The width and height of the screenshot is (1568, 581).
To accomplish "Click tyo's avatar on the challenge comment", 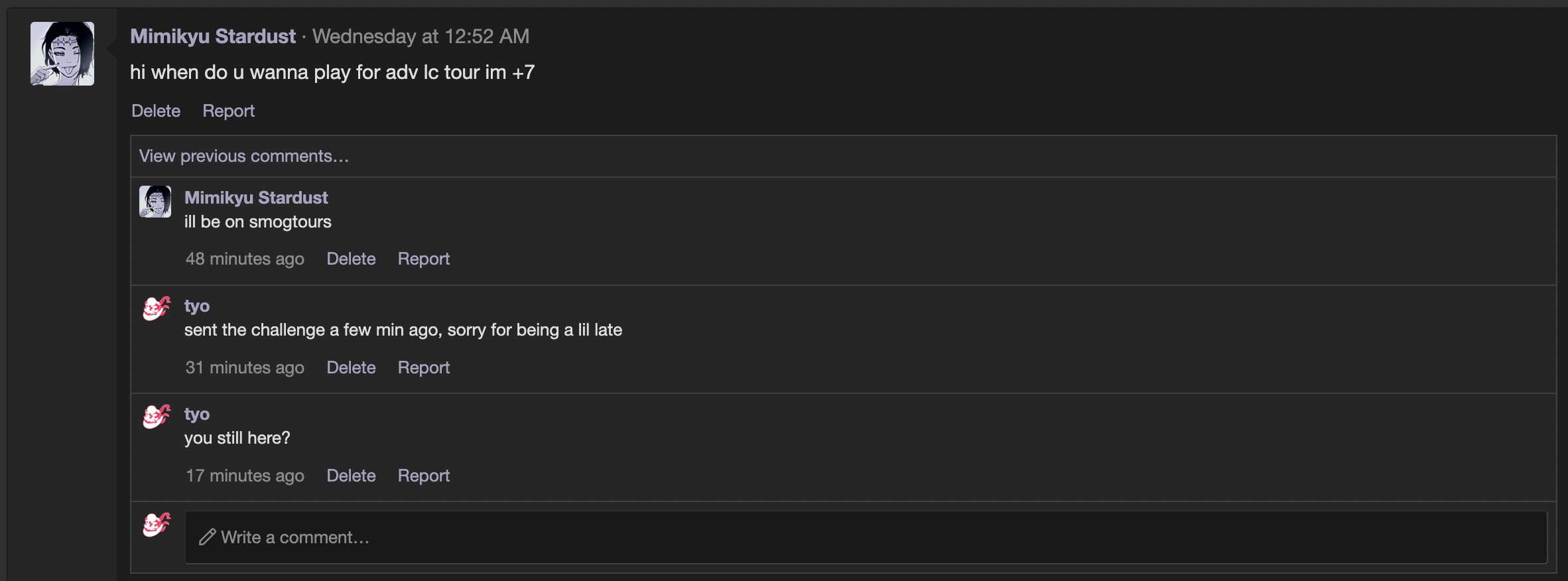I will tap(157, 308).
